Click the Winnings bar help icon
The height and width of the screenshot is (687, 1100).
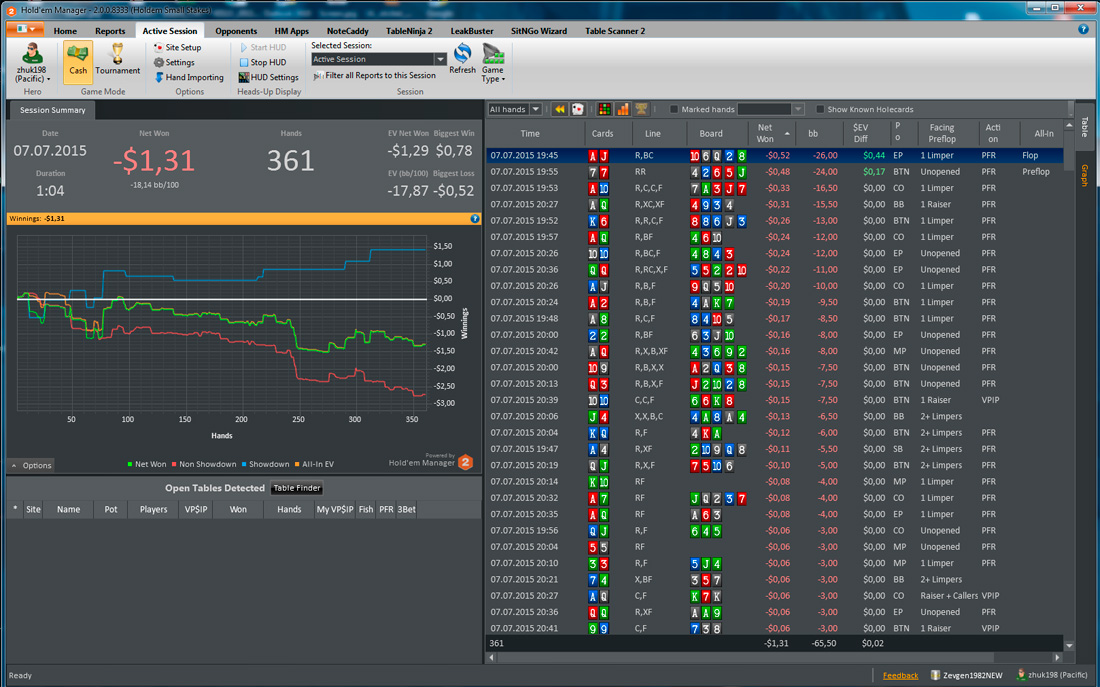tap(475, 219)
